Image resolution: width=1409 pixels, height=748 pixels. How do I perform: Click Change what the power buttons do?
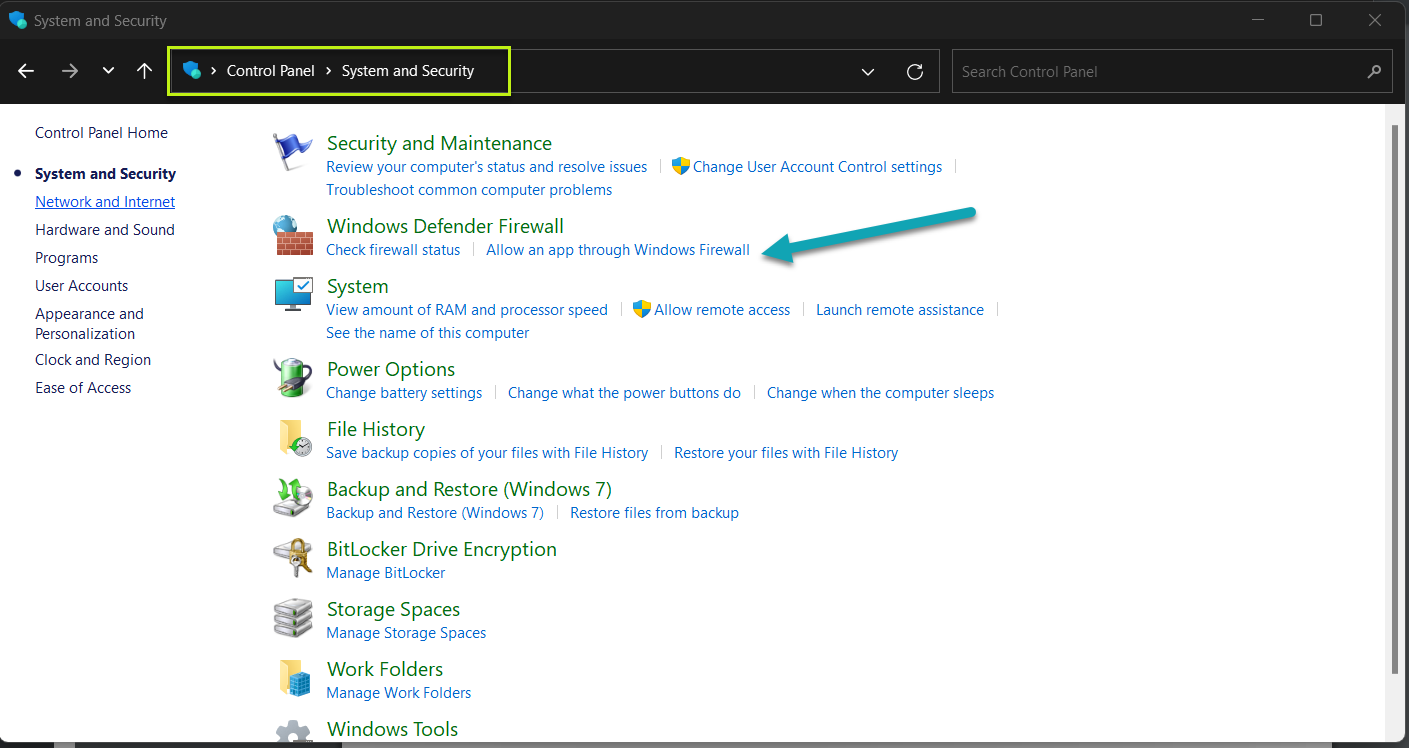pyautogui.click(x=624, y=393)
